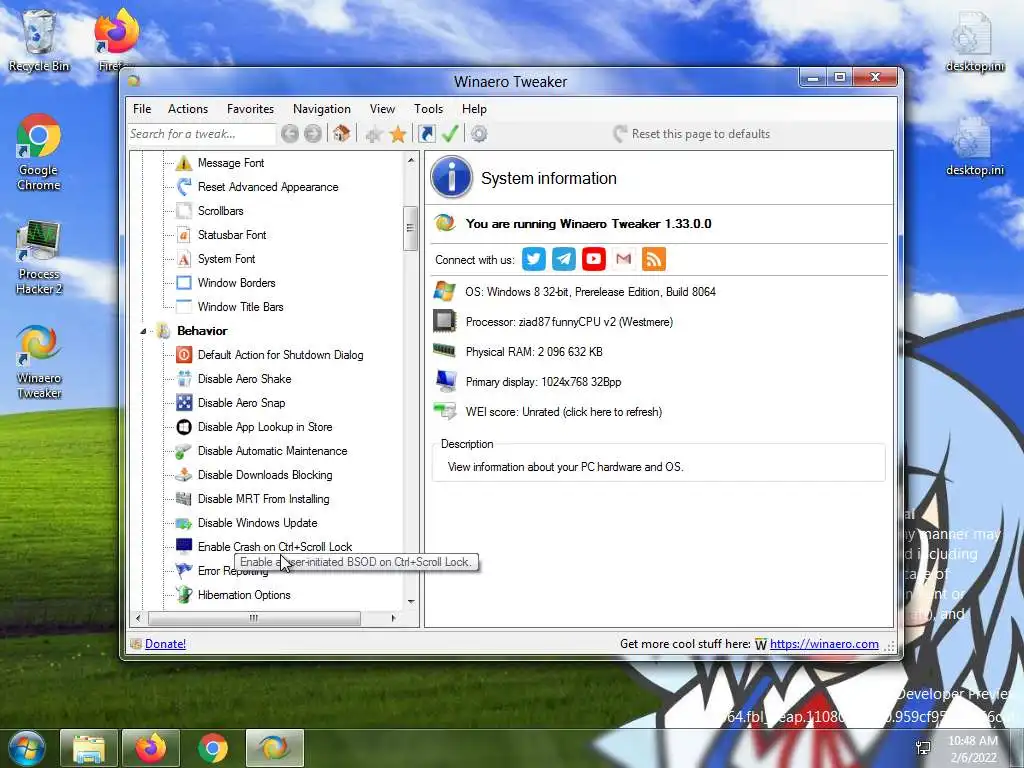1024x768 pixels.
Task: Open Winaero Telegram channel icon
Action: point(564,259)
